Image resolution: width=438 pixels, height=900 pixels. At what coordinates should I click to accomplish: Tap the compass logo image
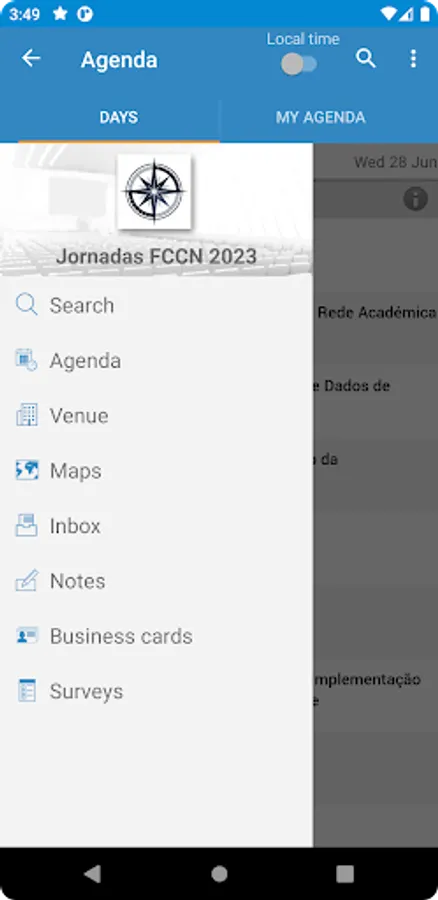pyautogui.click(x=154, y=192)
